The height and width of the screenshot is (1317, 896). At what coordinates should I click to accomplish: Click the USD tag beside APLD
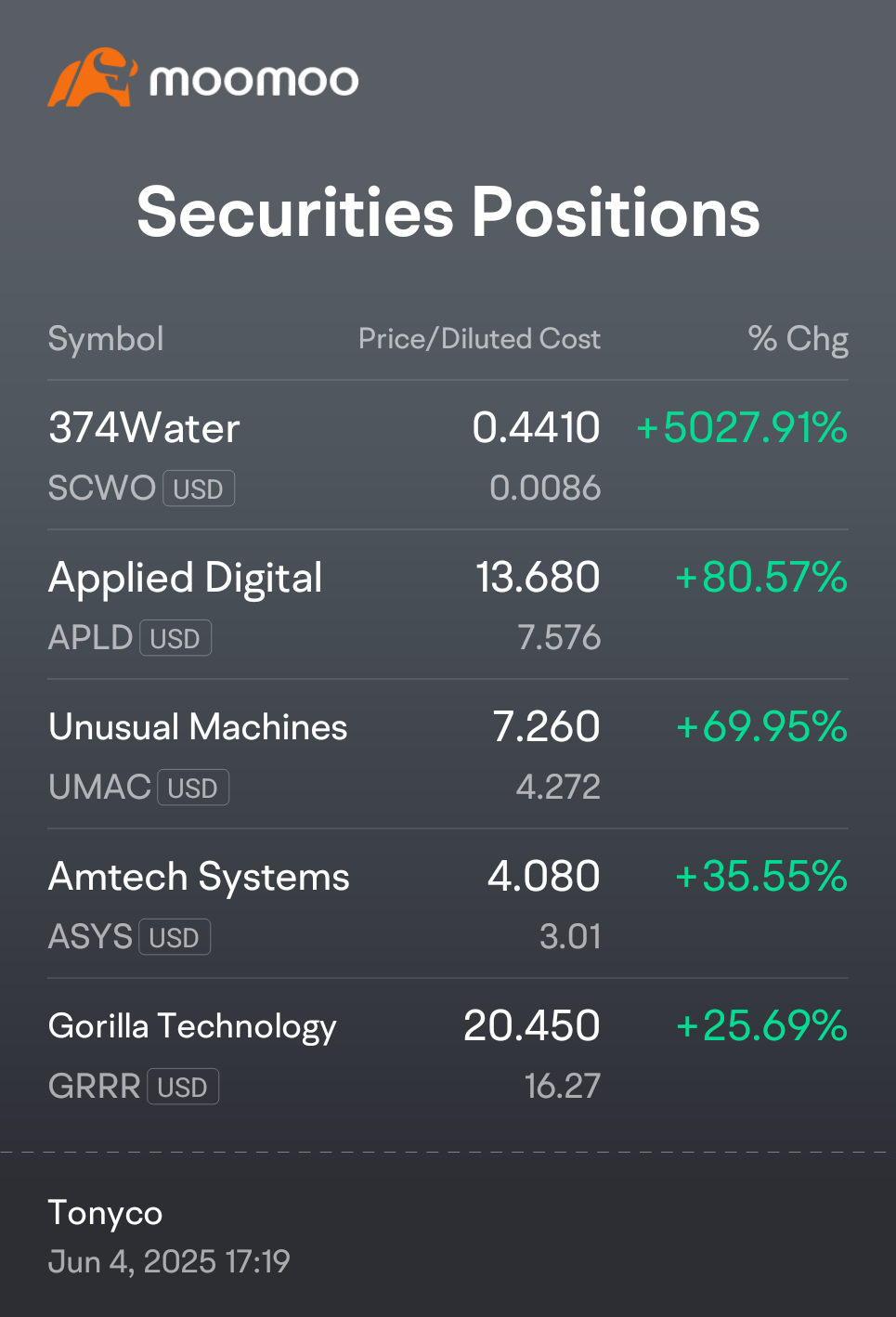(175, 638)
